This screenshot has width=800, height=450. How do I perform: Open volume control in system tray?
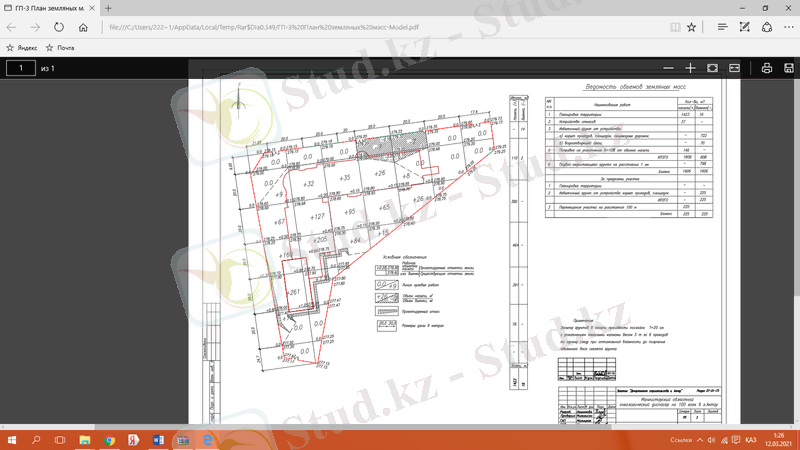click(x=712, y=440)
